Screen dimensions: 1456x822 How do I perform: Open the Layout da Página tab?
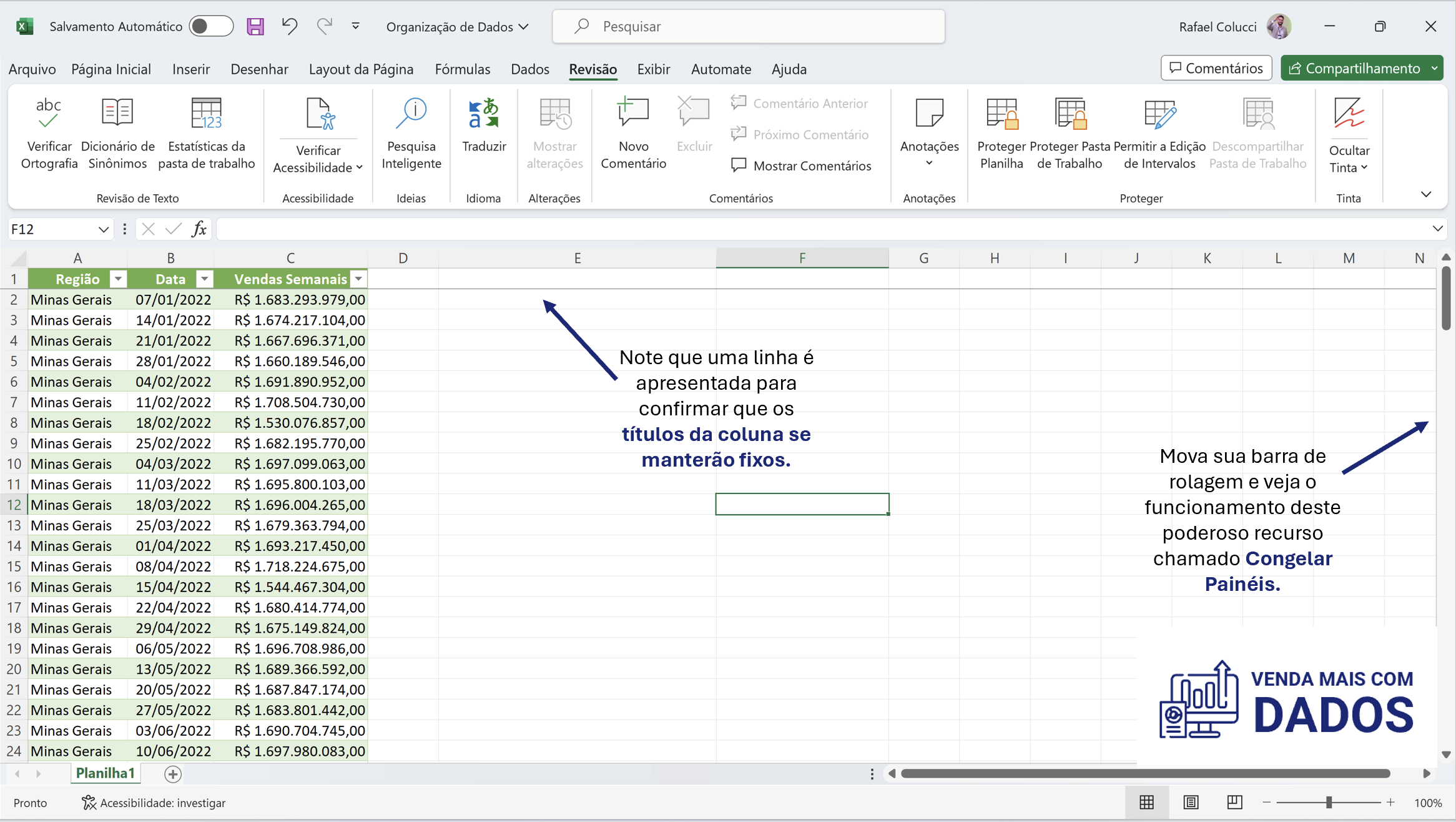coord(361,69)
